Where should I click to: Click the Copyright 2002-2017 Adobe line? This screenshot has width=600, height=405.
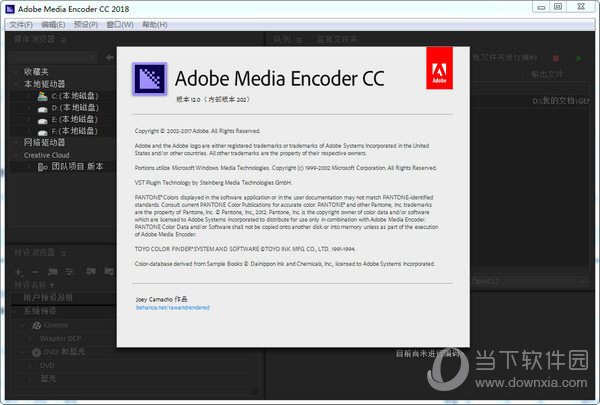[197, 131]
